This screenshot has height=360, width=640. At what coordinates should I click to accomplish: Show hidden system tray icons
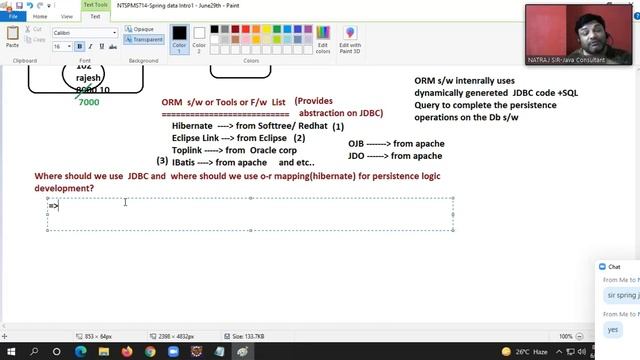pyautogui.click(x=559, y=351)
